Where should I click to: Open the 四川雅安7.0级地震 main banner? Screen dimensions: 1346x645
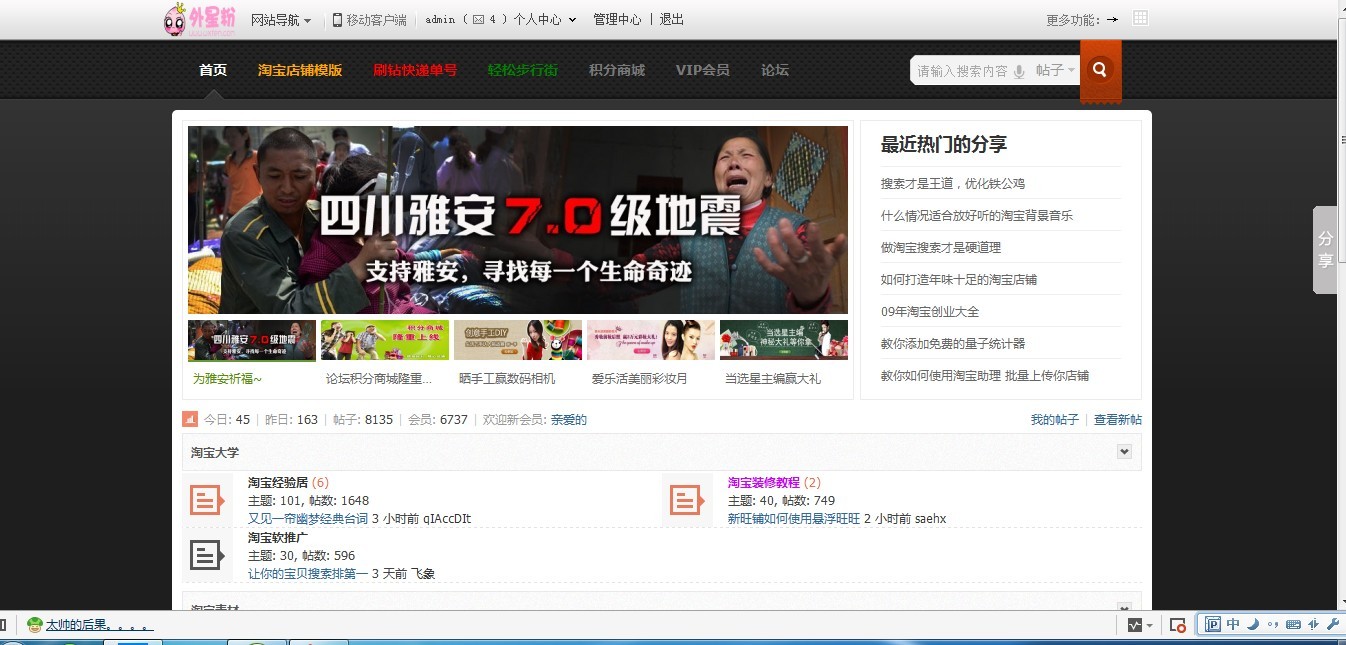tap(518, 220)
